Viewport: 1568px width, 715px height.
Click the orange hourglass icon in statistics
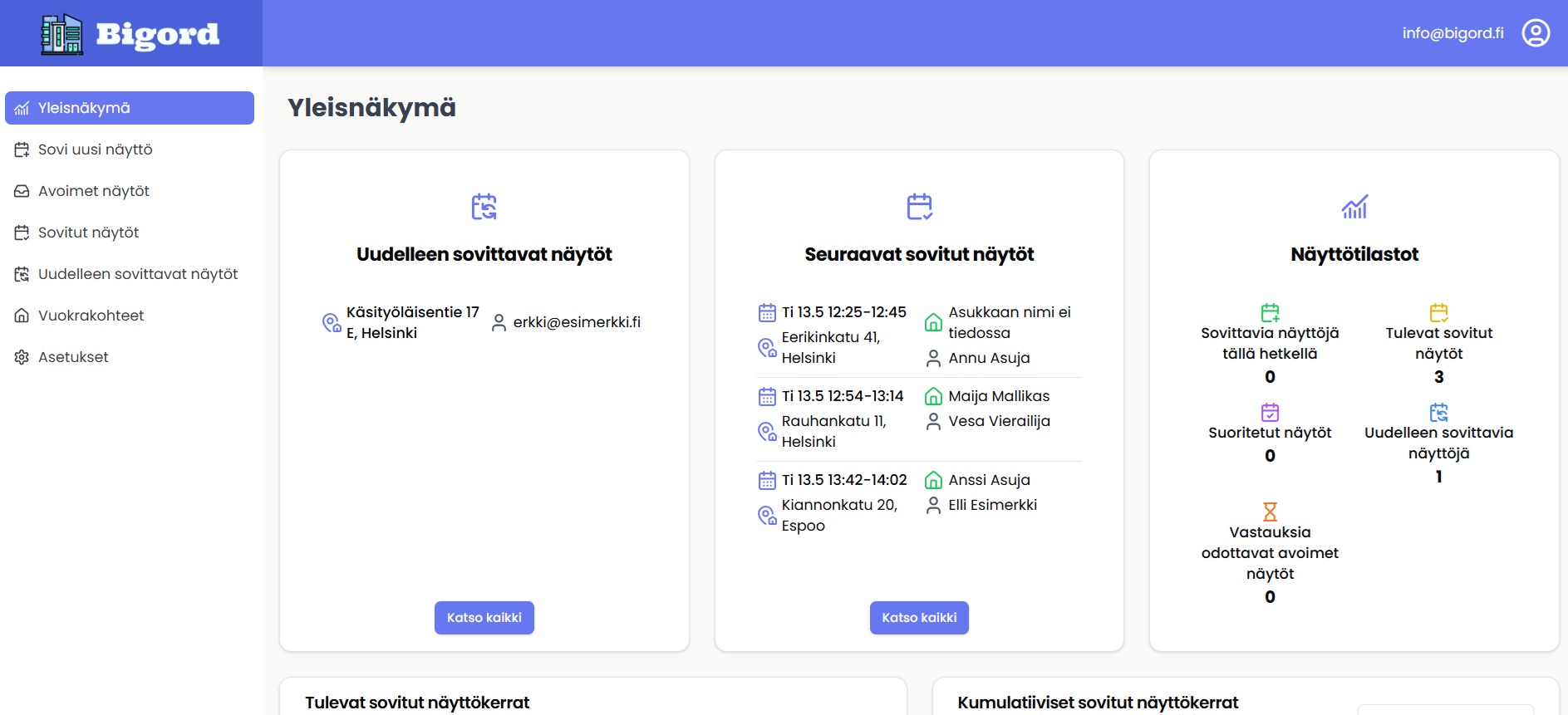pyautogui.click(x=1270, y=512)
